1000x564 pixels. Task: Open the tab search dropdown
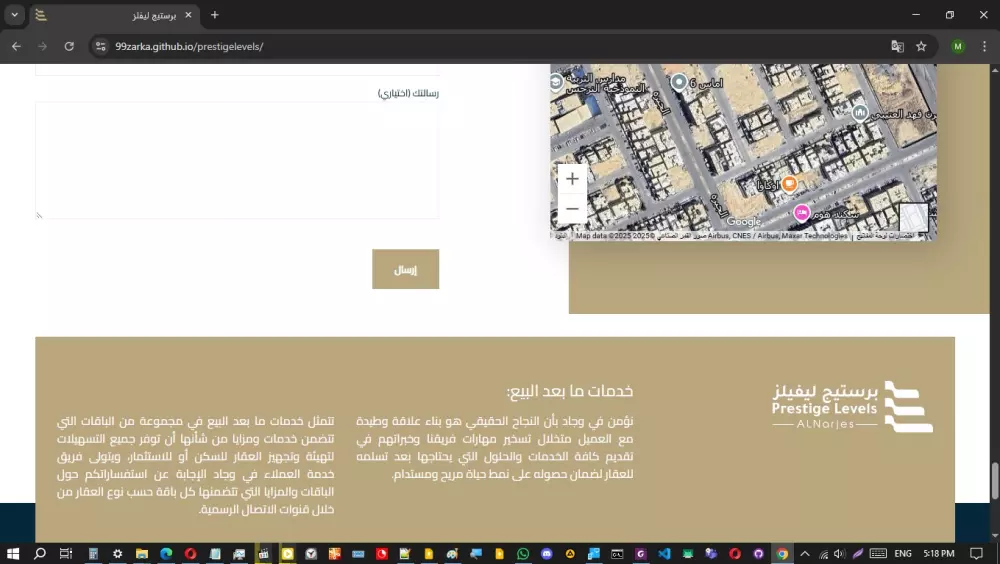point(15,15)
